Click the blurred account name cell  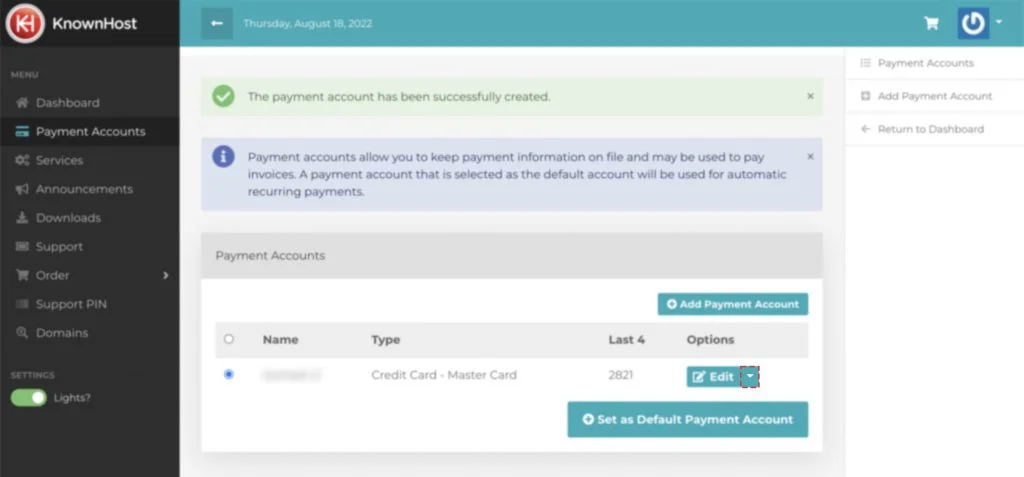[x=292, y=375]
